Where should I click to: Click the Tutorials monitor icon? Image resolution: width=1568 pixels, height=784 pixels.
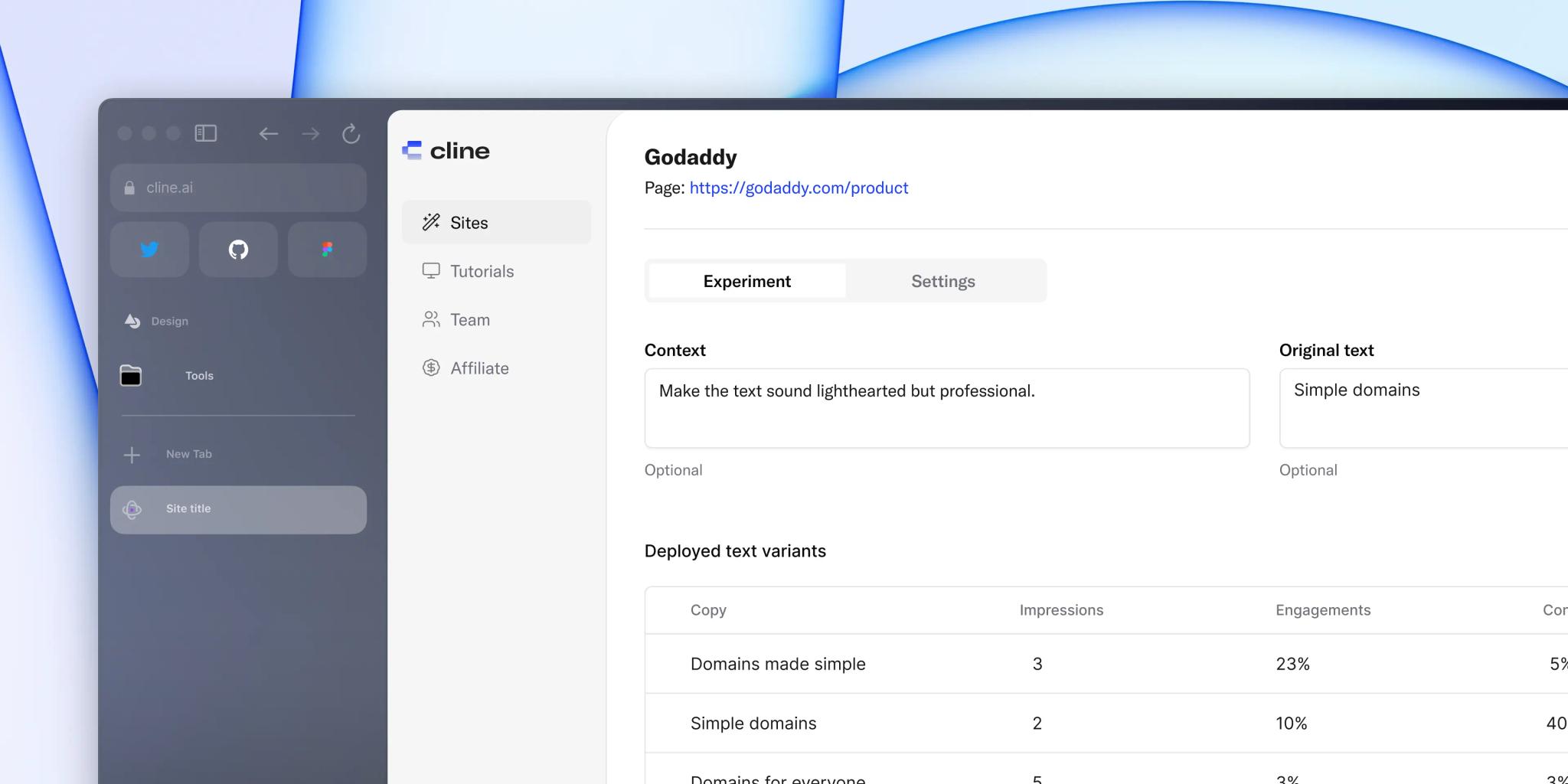click(x=431, y=271)
